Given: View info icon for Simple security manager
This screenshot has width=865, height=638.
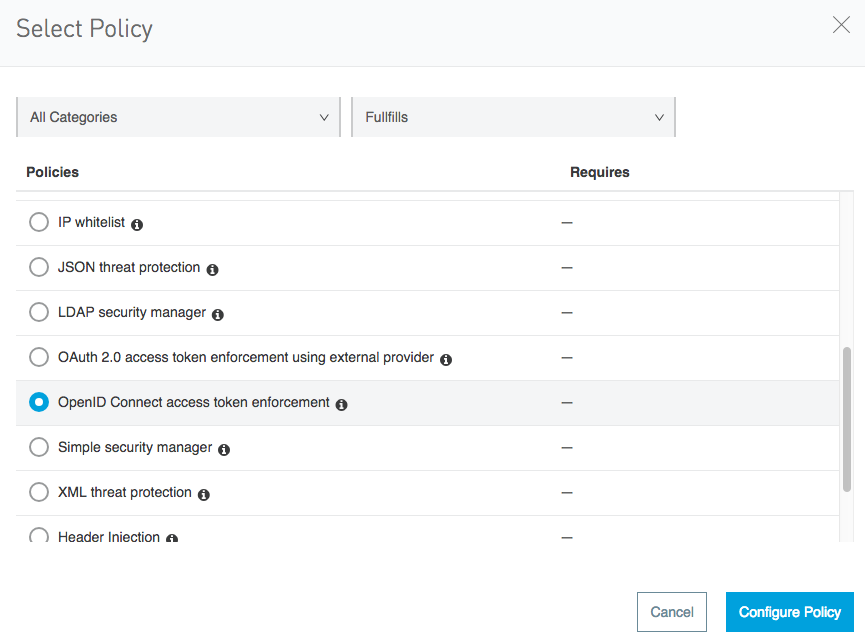Looking at the screenshot, I should pyautogui.click(x=224, y=449).
